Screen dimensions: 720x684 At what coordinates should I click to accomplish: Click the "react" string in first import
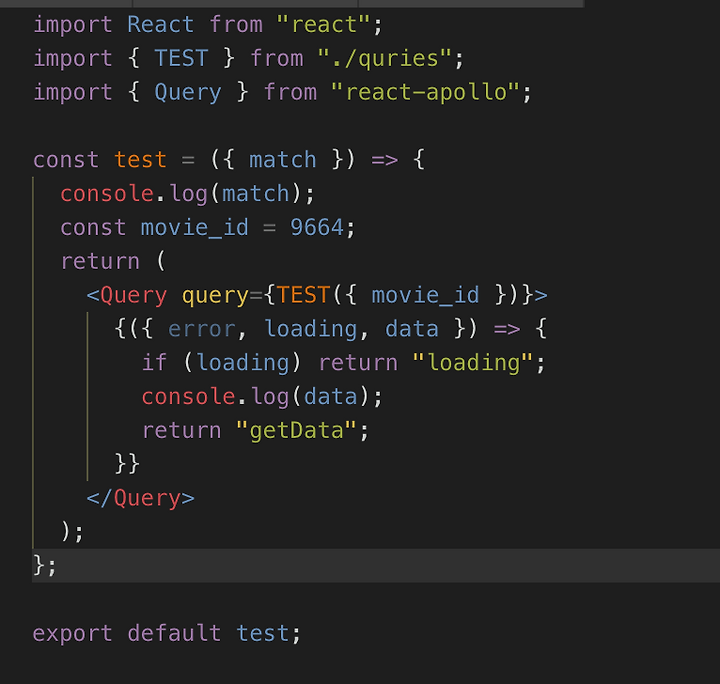(324, 24)
